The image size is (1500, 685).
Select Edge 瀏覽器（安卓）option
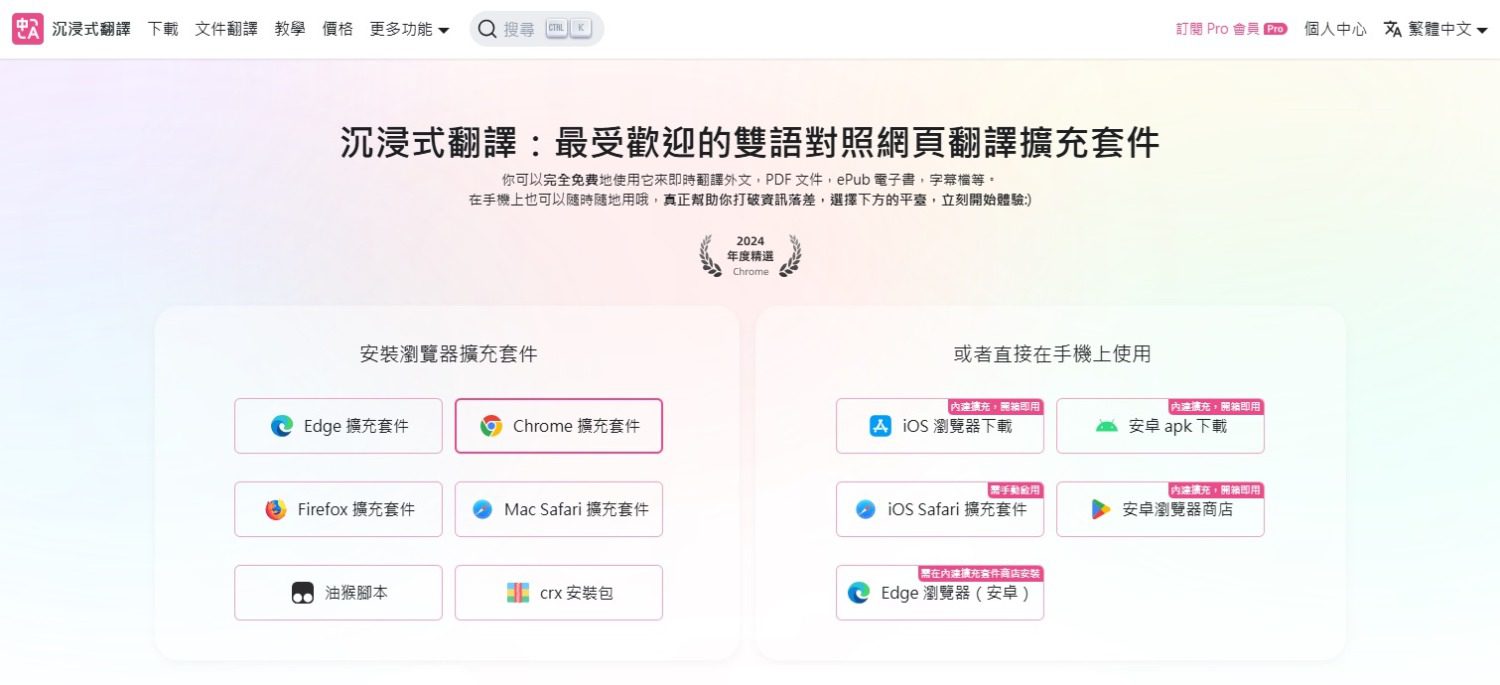coord(940,593)
